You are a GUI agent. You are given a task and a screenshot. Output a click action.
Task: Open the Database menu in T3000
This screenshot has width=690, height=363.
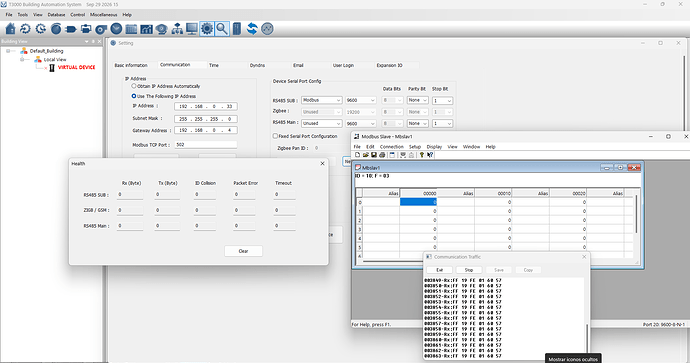56,15
